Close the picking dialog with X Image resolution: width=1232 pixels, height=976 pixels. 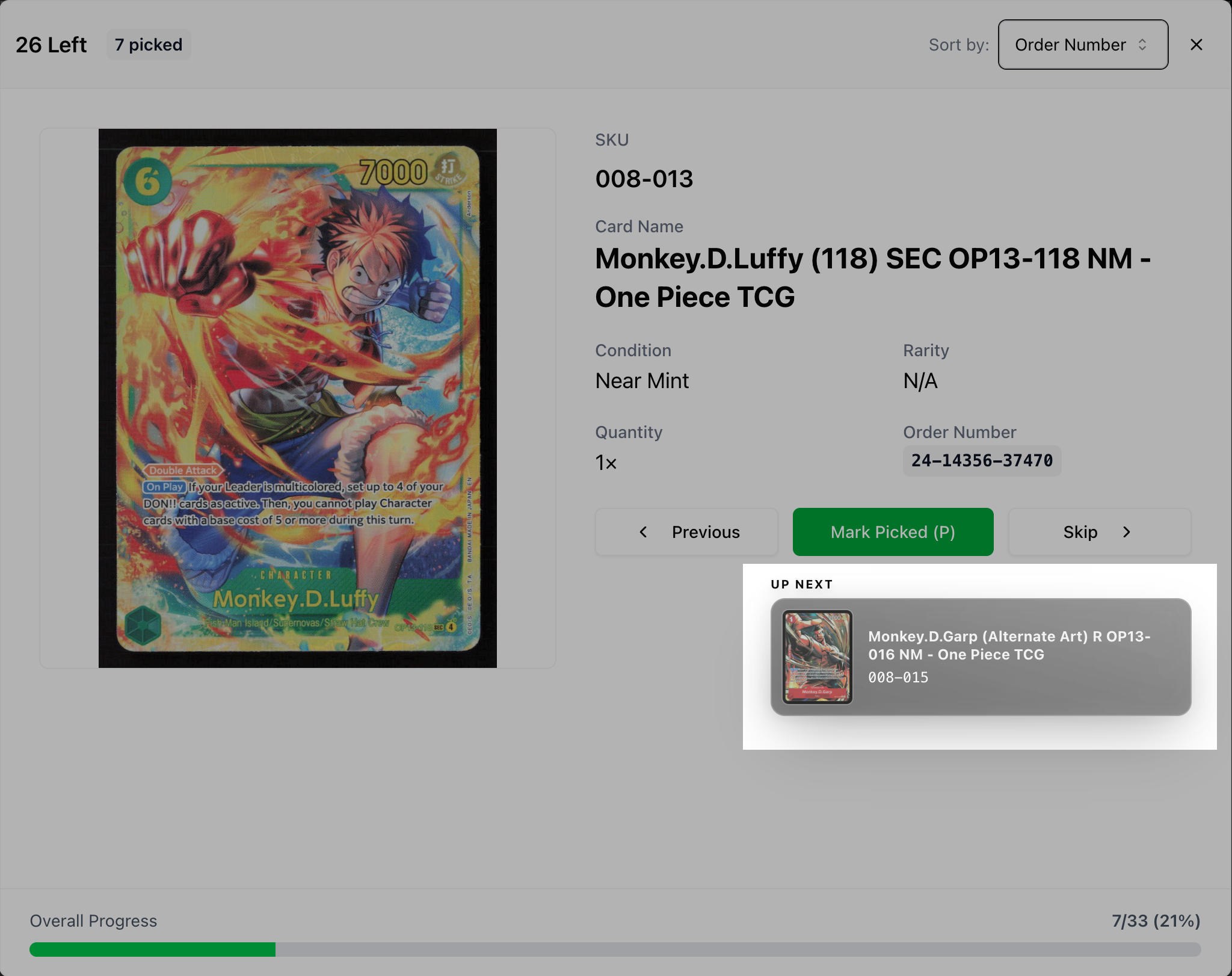(x=1196, y=45)
